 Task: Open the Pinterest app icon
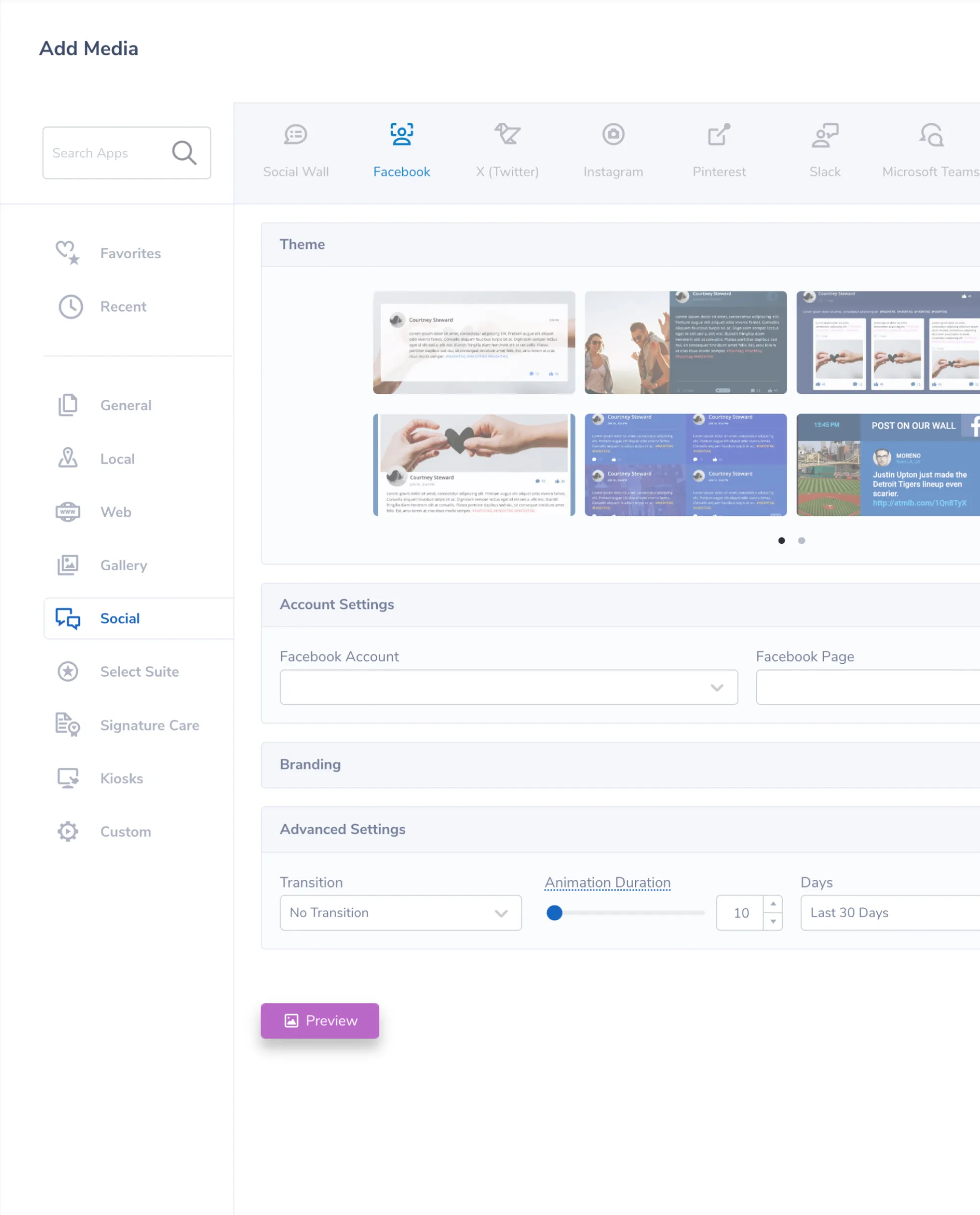719,134
